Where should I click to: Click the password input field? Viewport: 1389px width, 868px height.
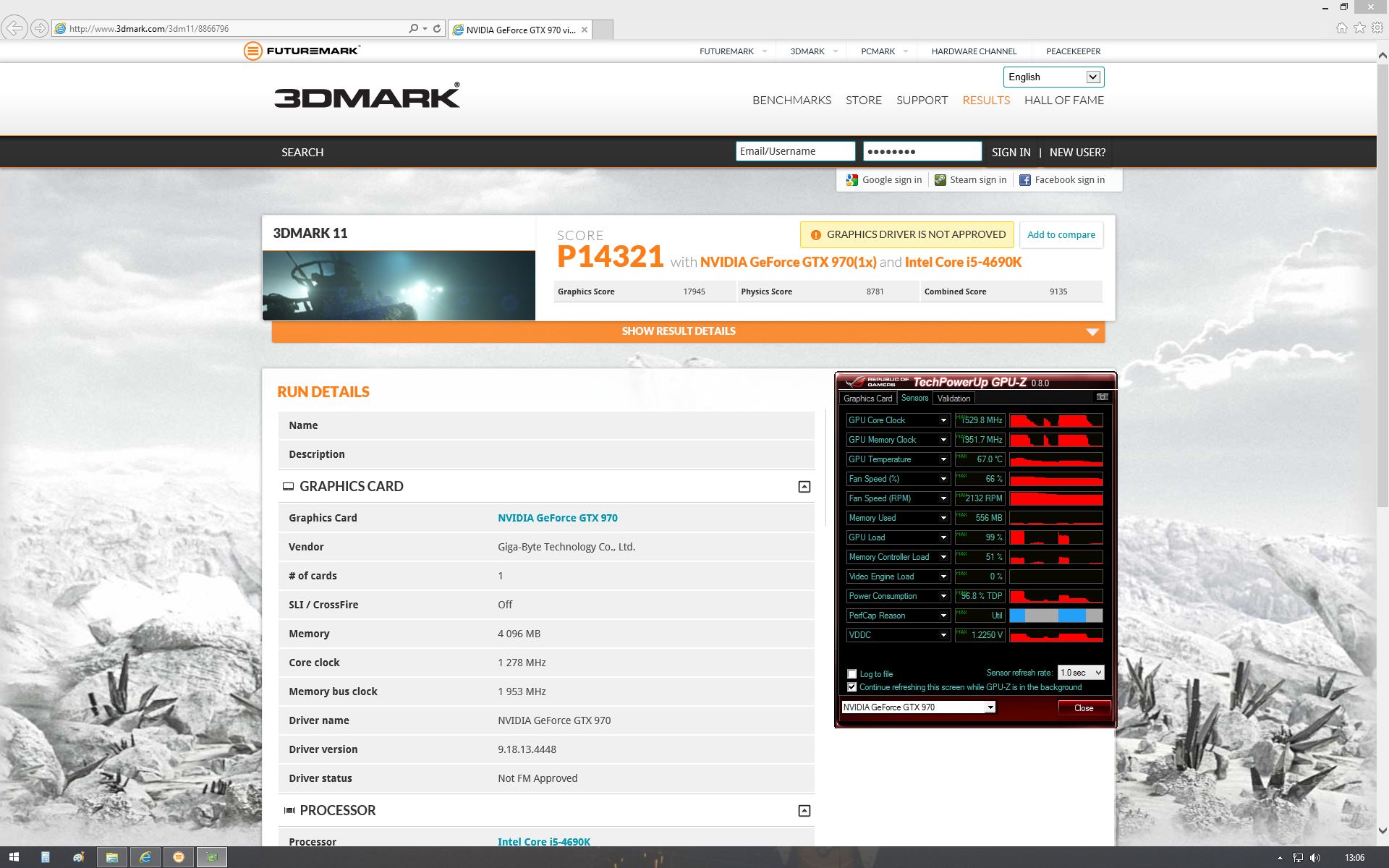coord(922,151)
